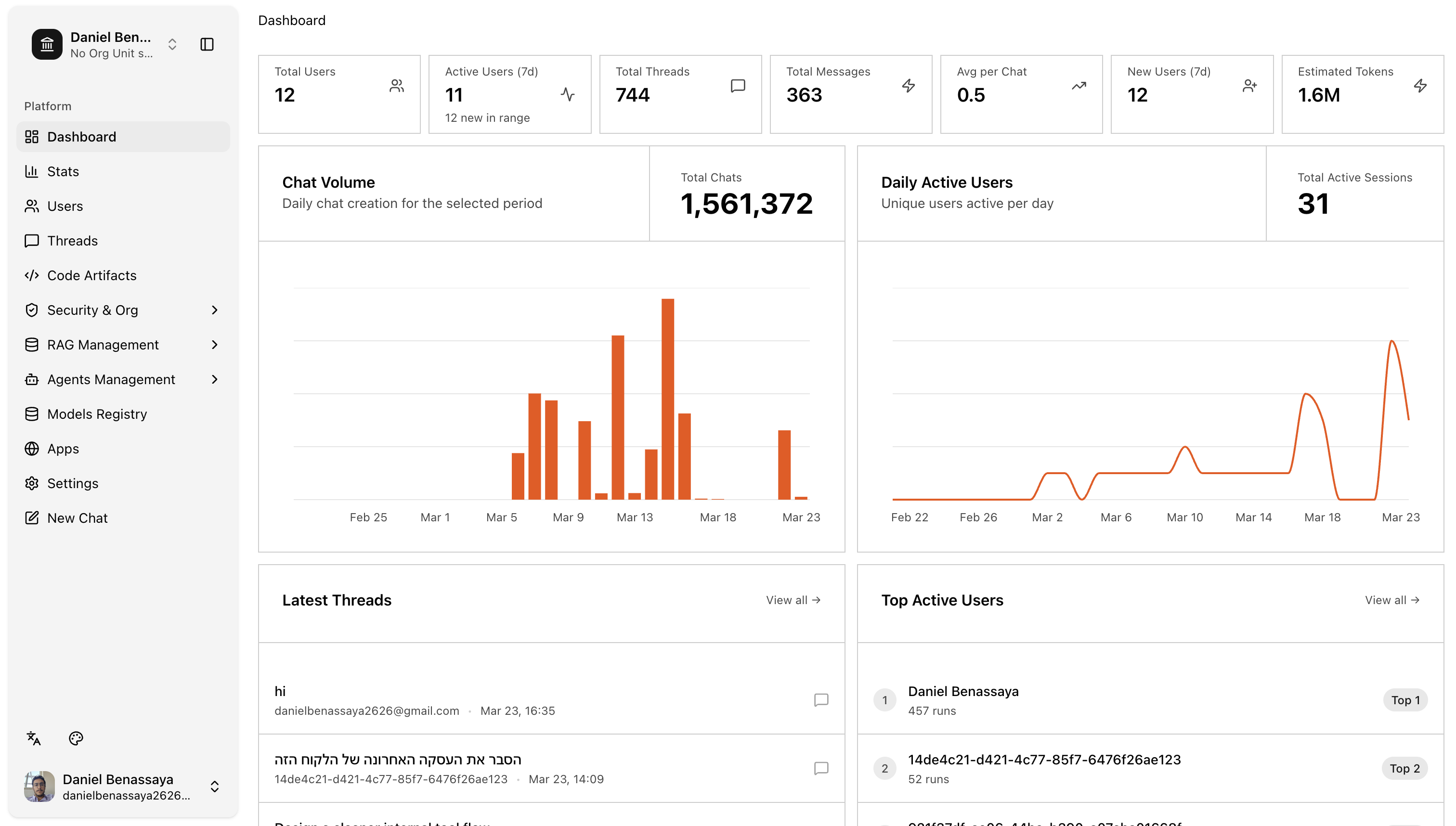Image resolution: width=1456 pixels, height=826 pixels.
Task: Open the theme palette picker
Action: (x=76, y=738)
